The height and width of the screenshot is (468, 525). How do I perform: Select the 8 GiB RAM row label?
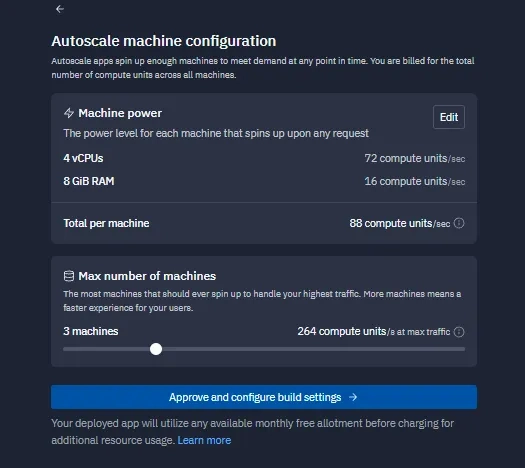89,181
